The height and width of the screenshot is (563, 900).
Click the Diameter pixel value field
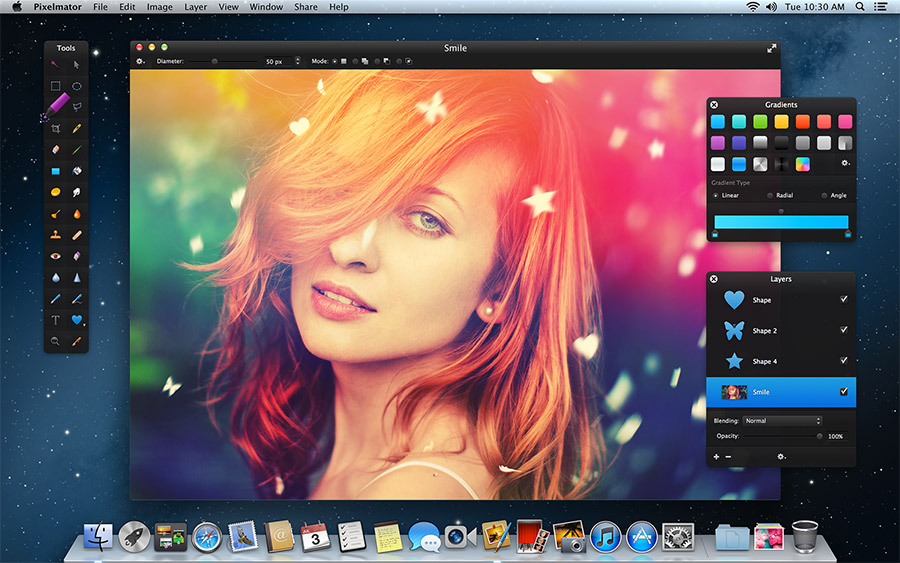pos(273,62)
